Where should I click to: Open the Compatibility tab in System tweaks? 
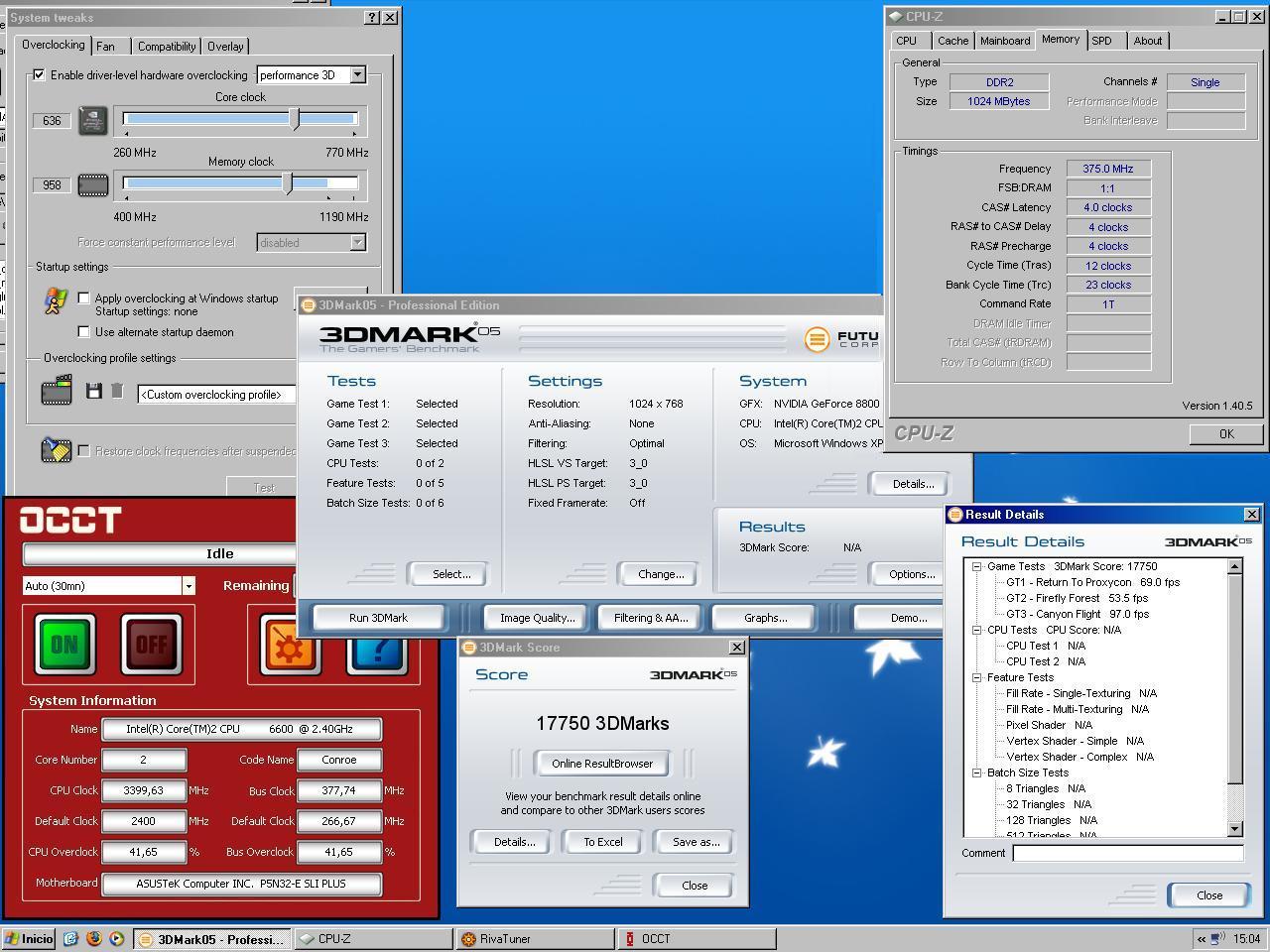tap(167, 46)
